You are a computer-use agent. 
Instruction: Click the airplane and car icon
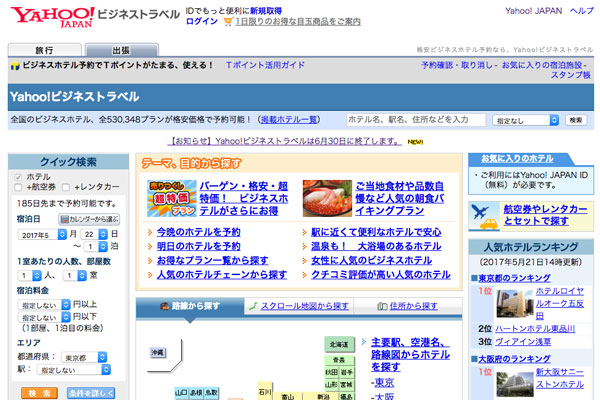click(x=484, y=217)
